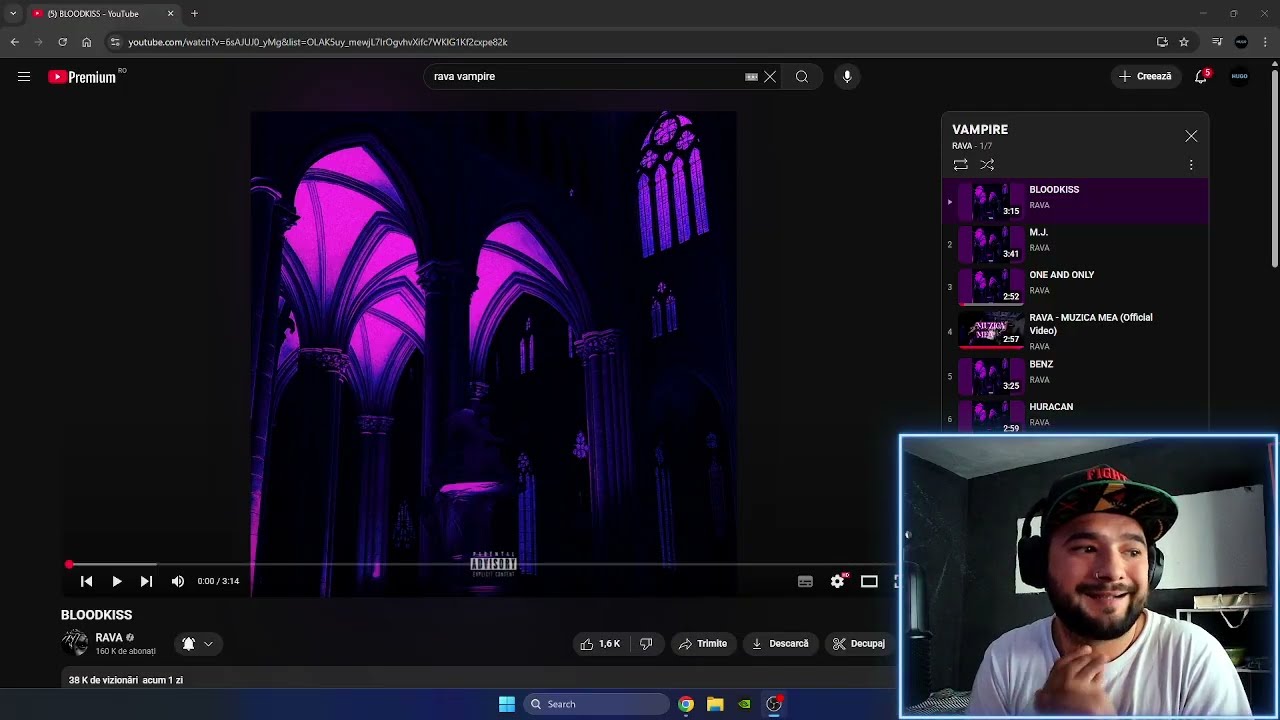Viewport: 1280px width, 720px height.
Task: Open browser media controls icon
Action: (1217, 42)
